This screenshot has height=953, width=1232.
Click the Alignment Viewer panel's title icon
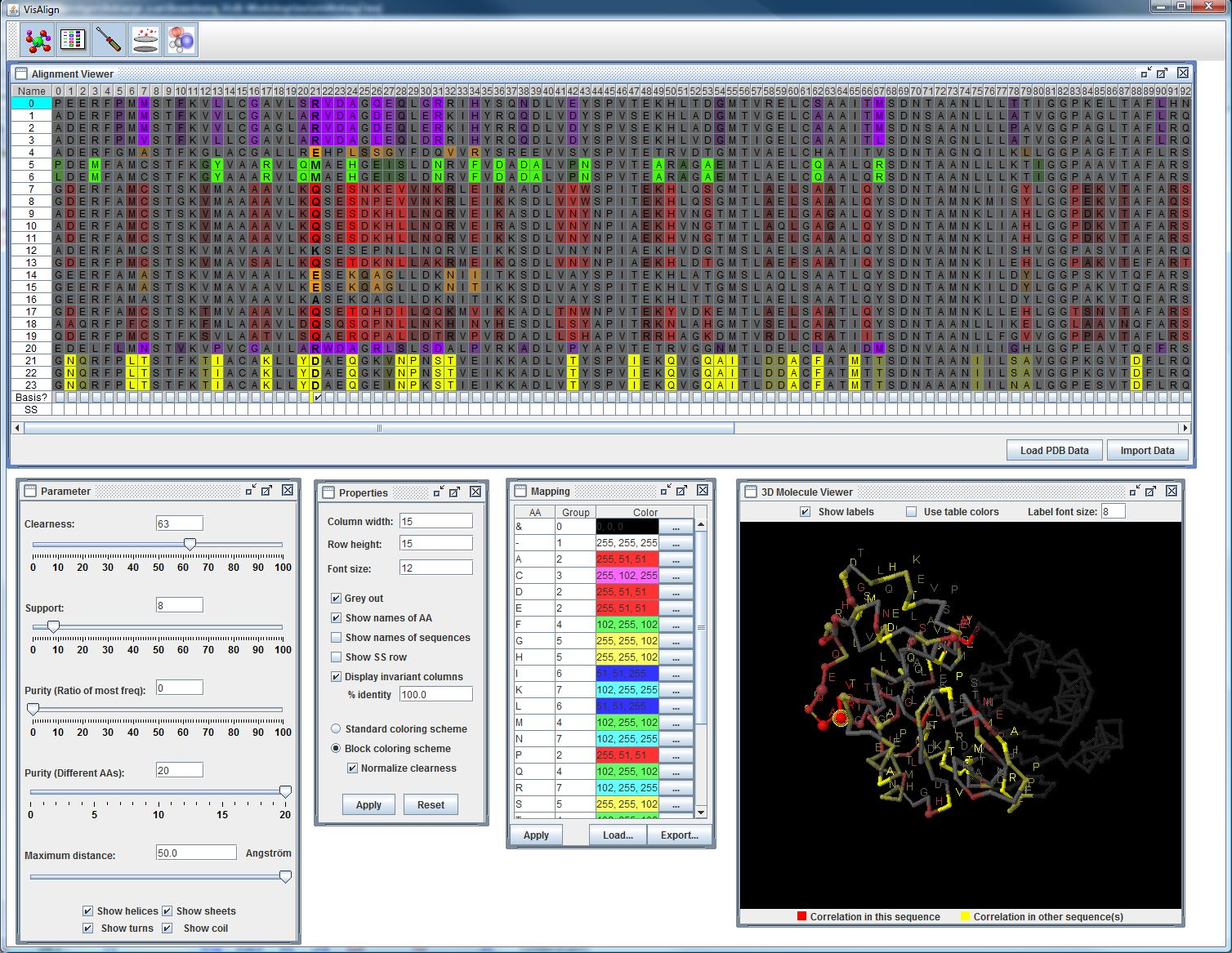[x=21, y=73]
